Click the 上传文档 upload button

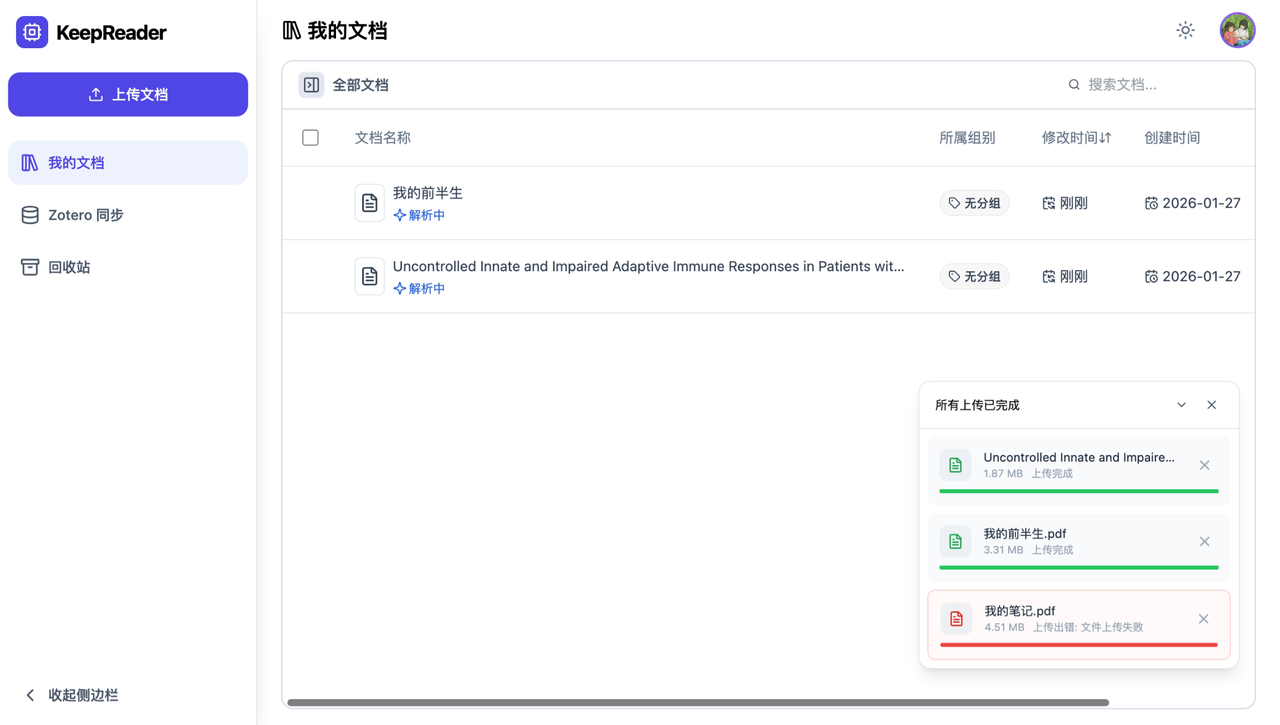click(127, 94)
